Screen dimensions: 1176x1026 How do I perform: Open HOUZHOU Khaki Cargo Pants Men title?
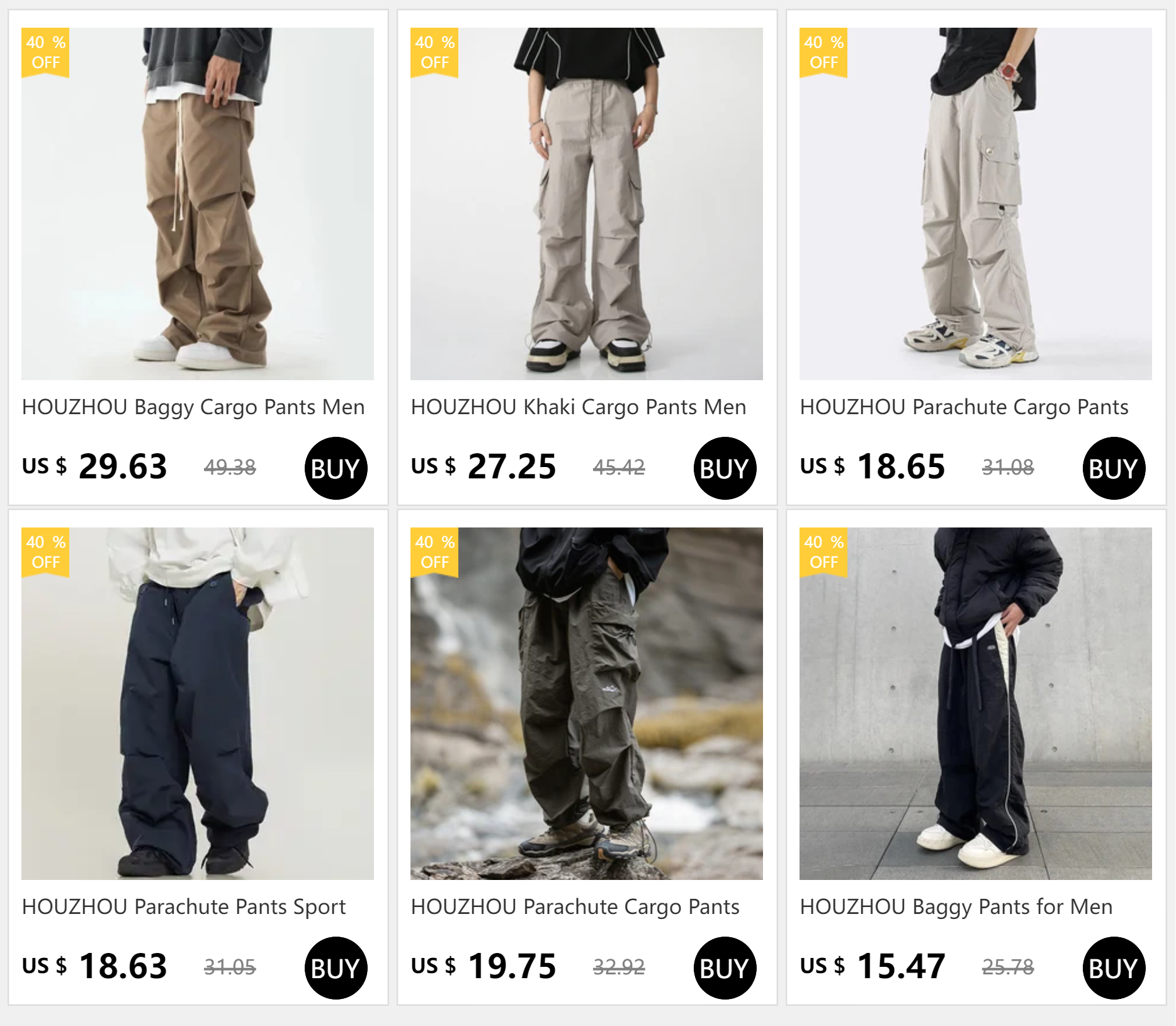point(579,407)
